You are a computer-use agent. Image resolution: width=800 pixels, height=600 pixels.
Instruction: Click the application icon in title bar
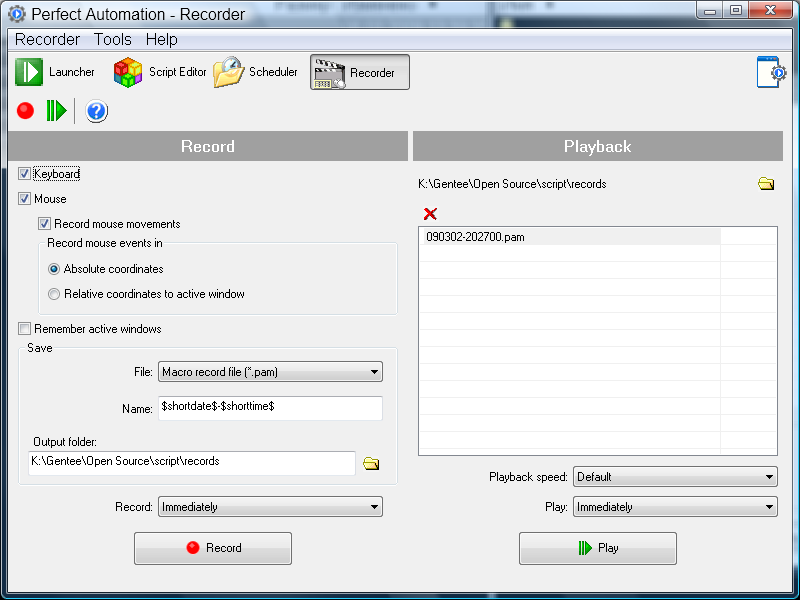tap(16, 14)
